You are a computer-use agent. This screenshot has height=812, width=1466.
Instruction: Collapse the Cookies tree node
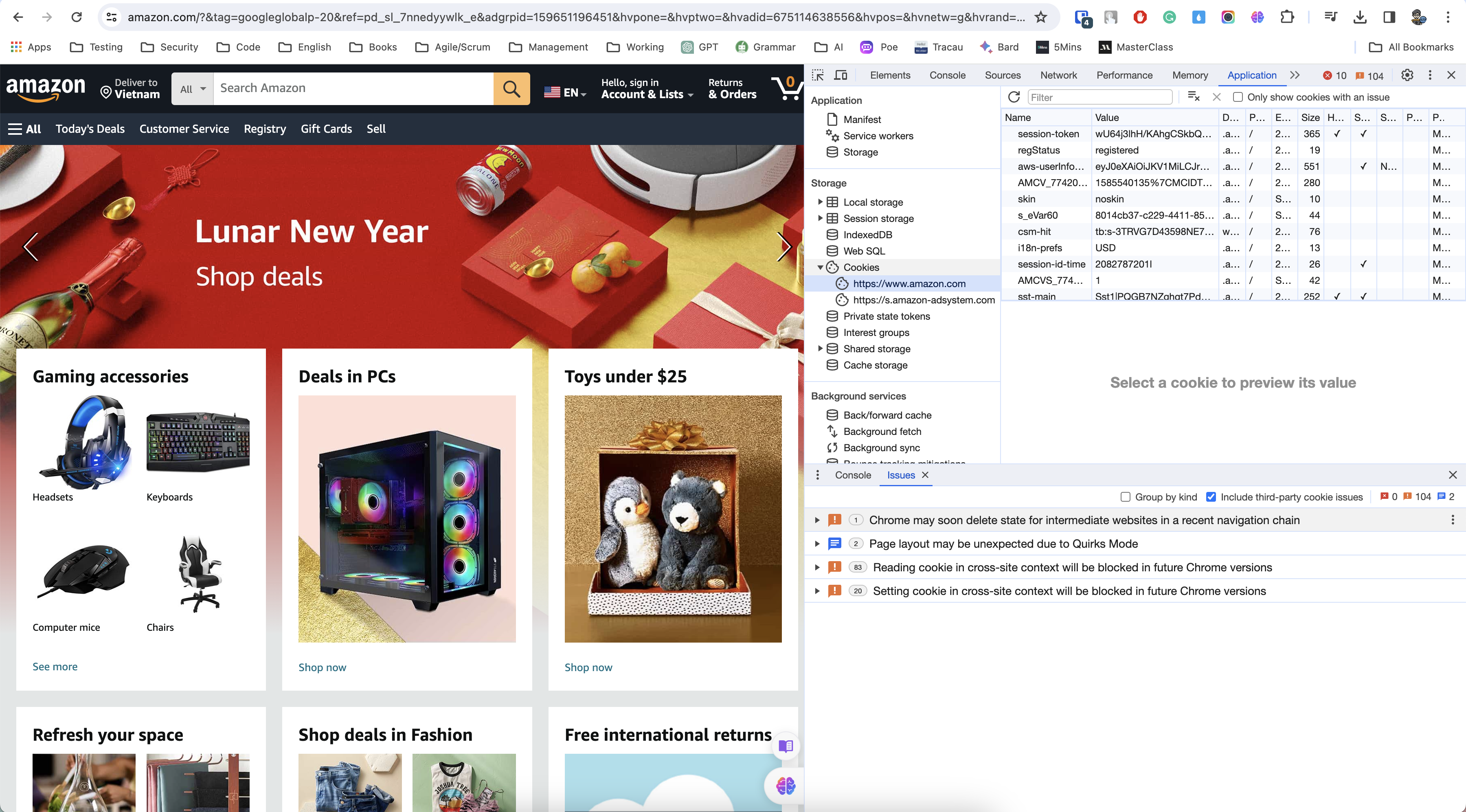click(x=820, y=268)
